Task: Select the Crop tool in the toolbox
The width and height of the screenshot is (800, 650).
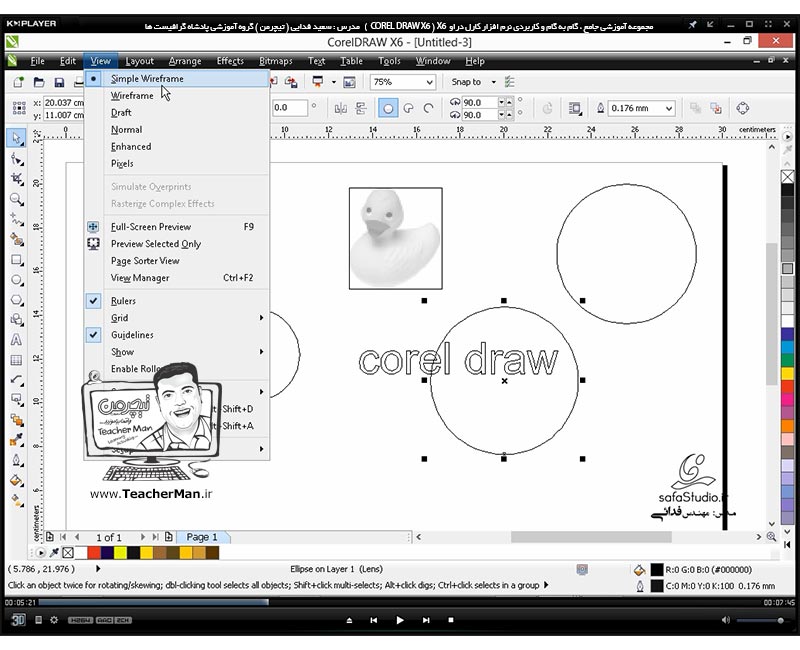Action: click(16, 179)
